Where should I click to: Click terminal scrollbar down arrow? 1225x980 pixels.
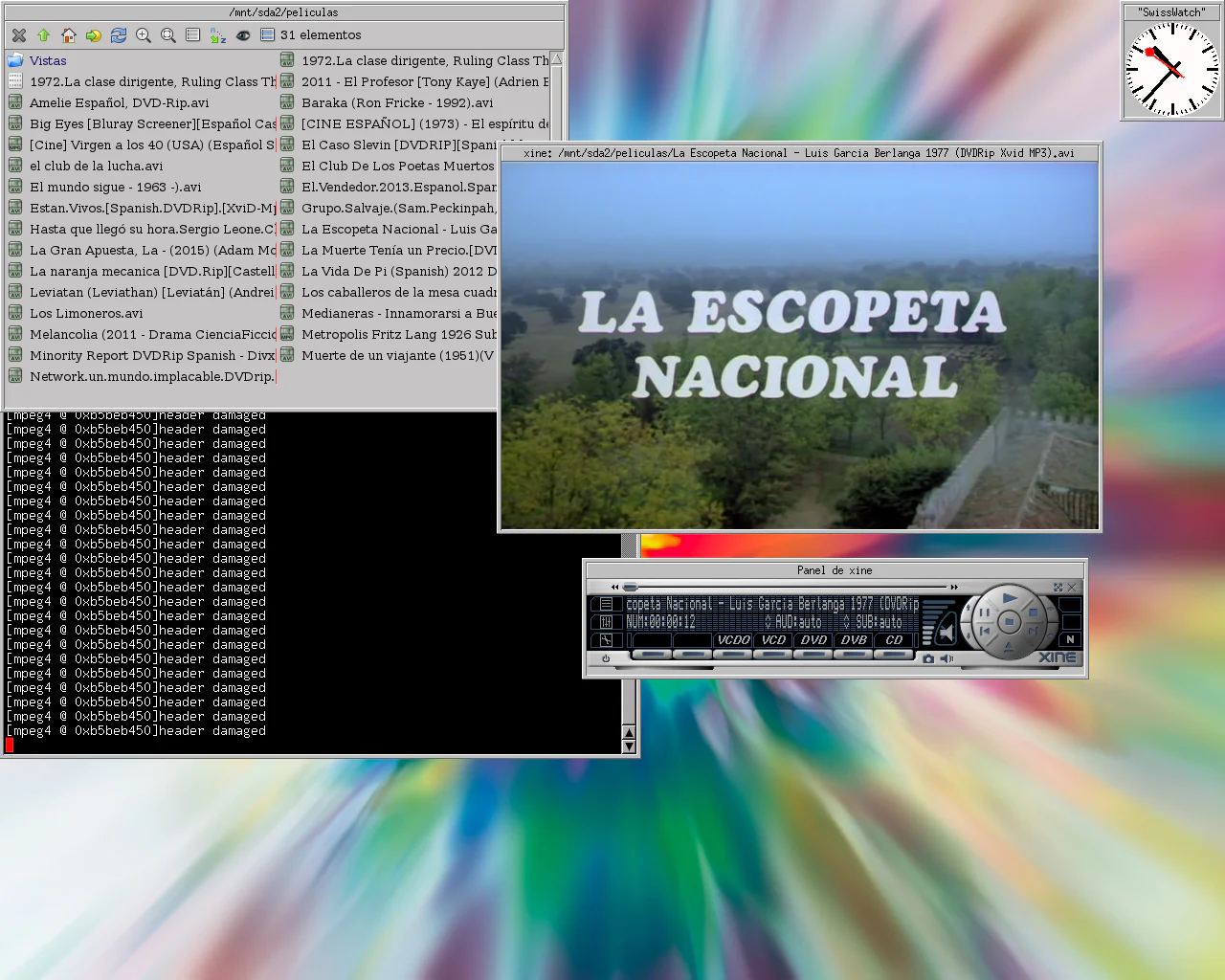pos(629,746)
